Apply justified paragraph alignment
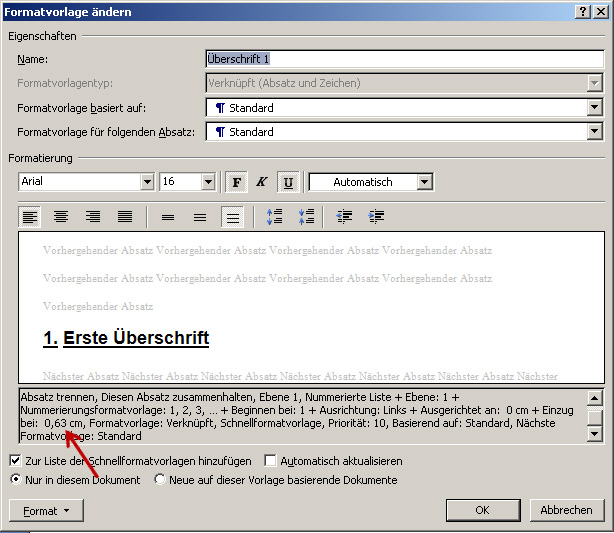 [125, 216]
